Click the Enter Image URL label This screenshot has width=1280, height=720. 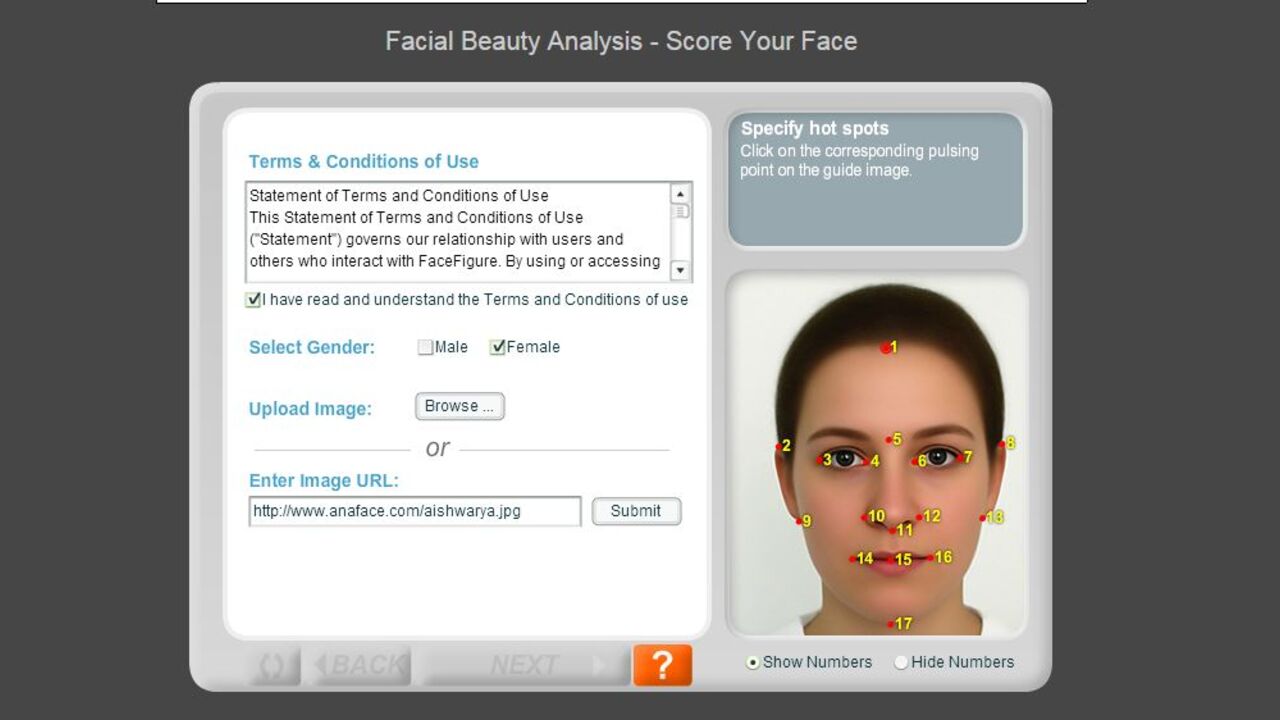[x=324, y=481]
